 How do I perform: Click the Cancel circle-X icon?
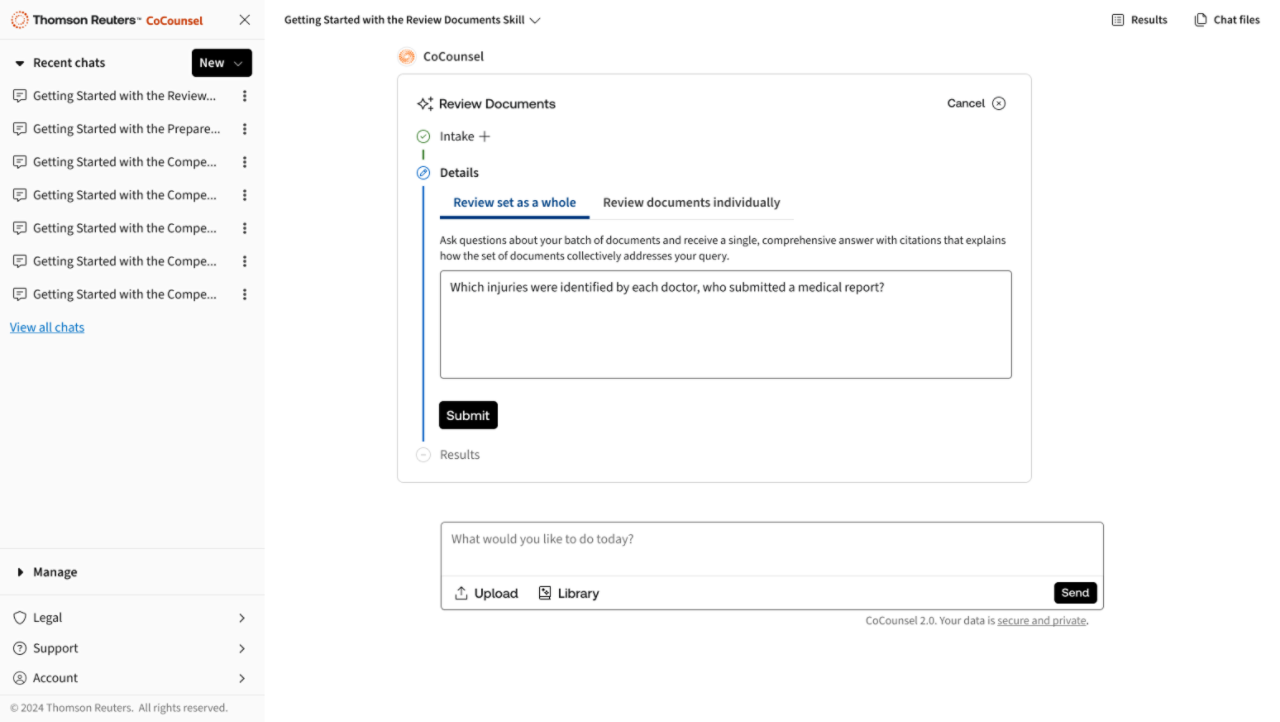pos(998,104)
